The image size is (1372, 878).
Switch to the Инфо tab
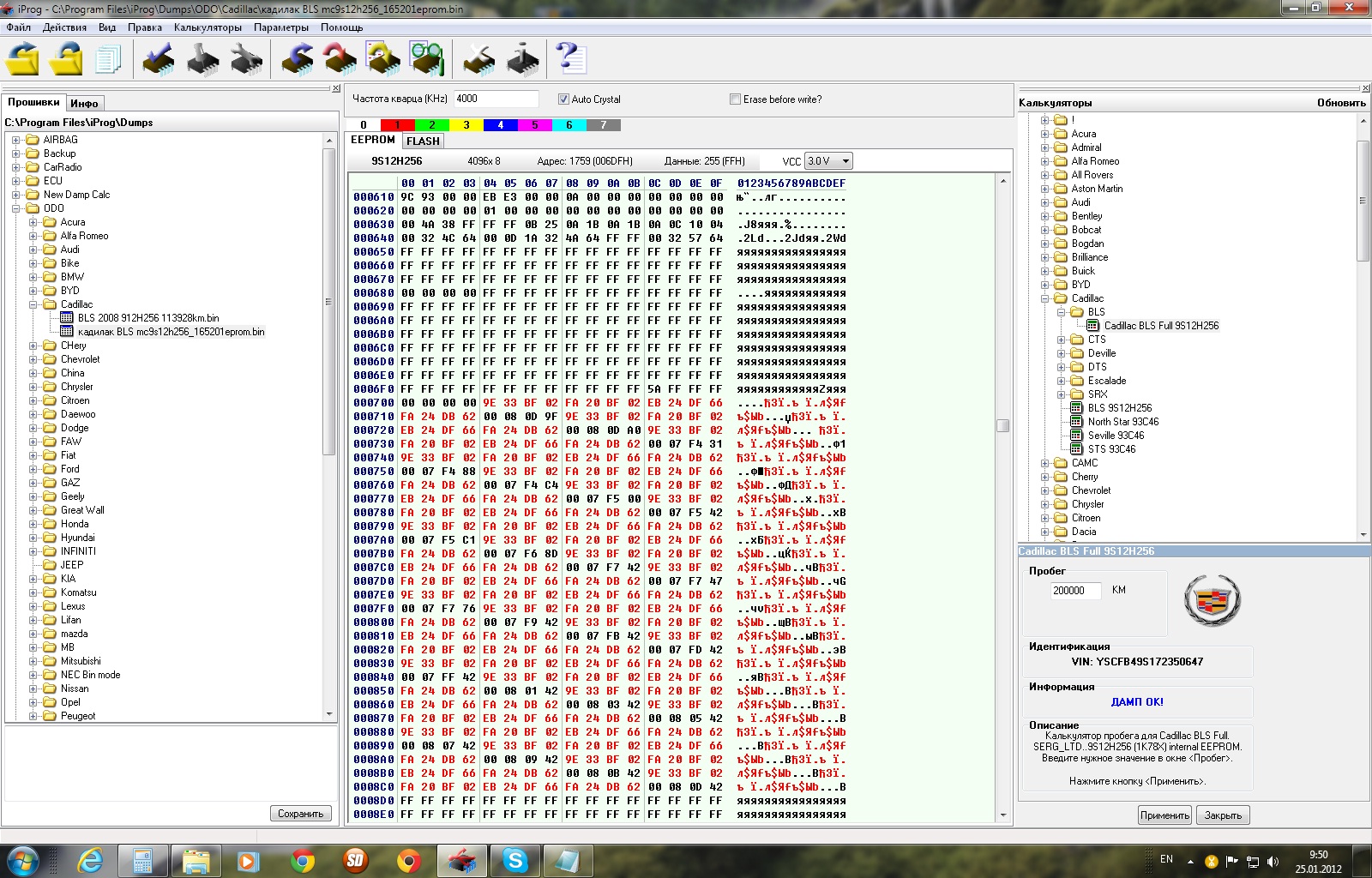84,103
